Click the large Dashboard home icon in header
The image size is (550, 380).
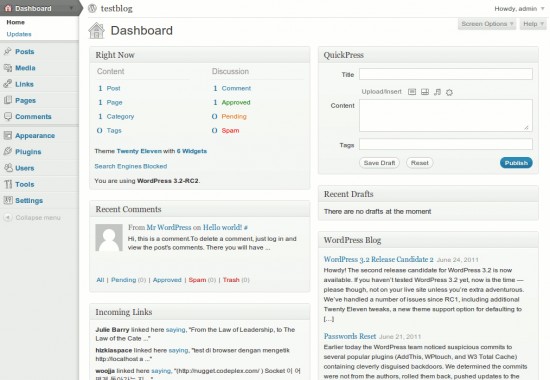tap(96, 31)
